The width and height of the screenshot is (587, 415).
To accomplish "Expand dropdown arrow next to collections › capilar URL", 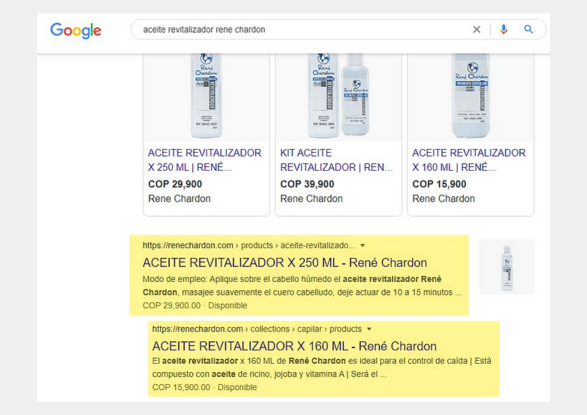I will [x=369, y=329].
